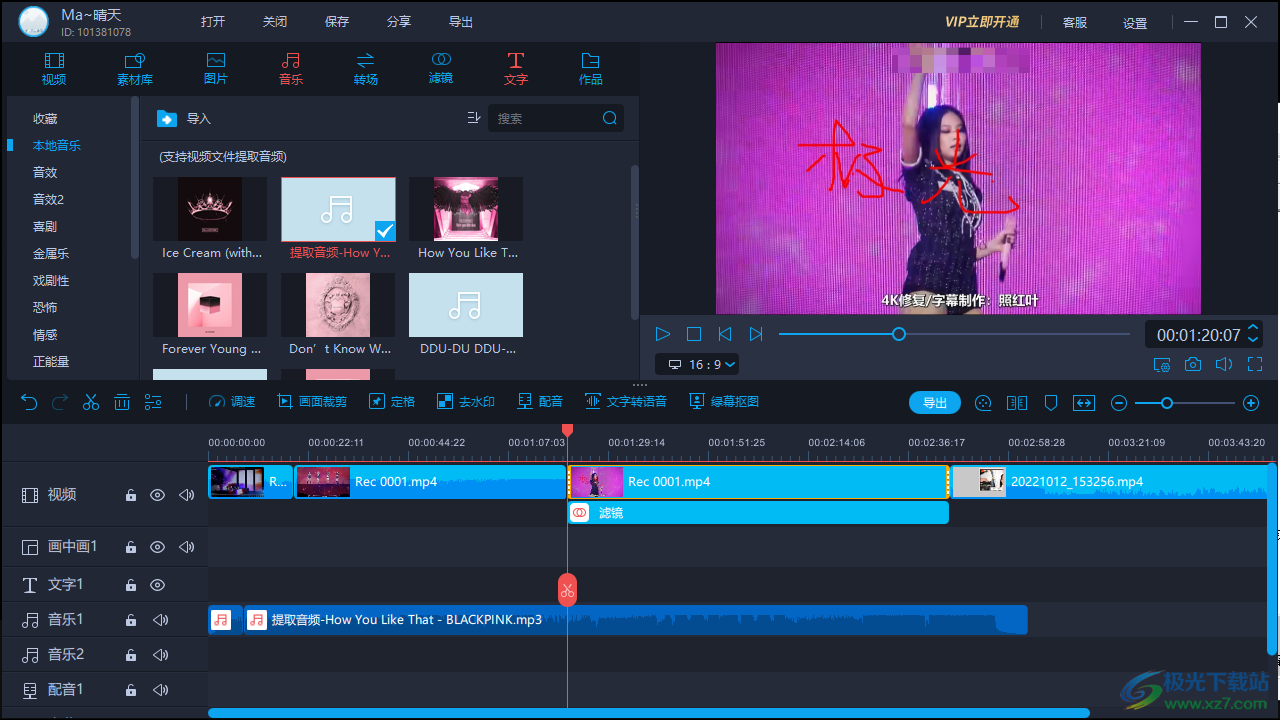The image size is (1280, 720).
Task: Open the 调速 speed adjustment tool
Action: pyautogui.click(x=231, y=401)
